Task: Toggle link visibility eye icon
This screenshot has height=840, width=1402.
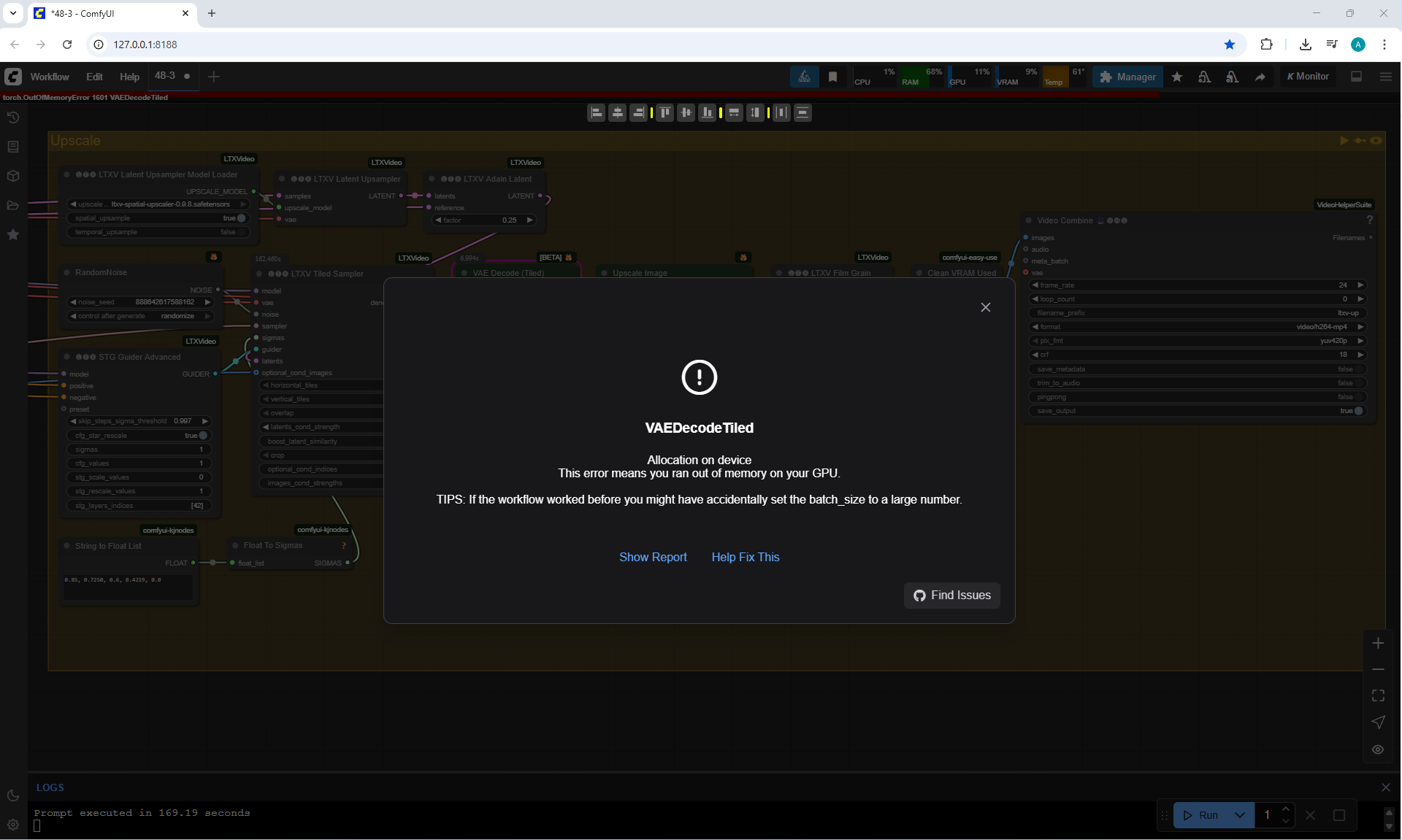Action: (1378, 750)
